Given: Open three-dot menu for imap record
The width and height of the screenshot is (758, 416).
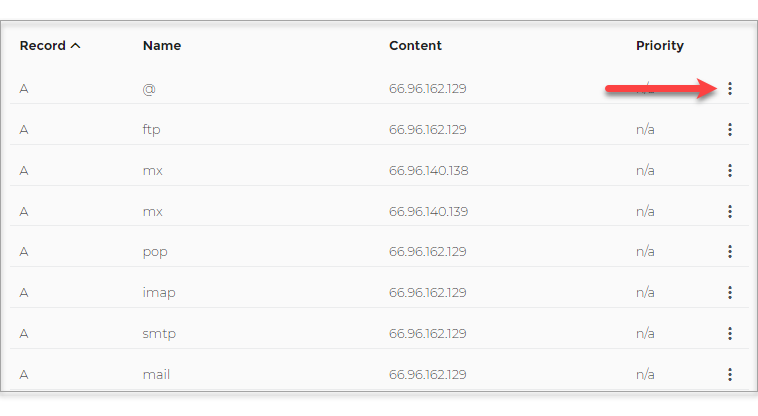Looking at the screenshot, I should (730, 292).
